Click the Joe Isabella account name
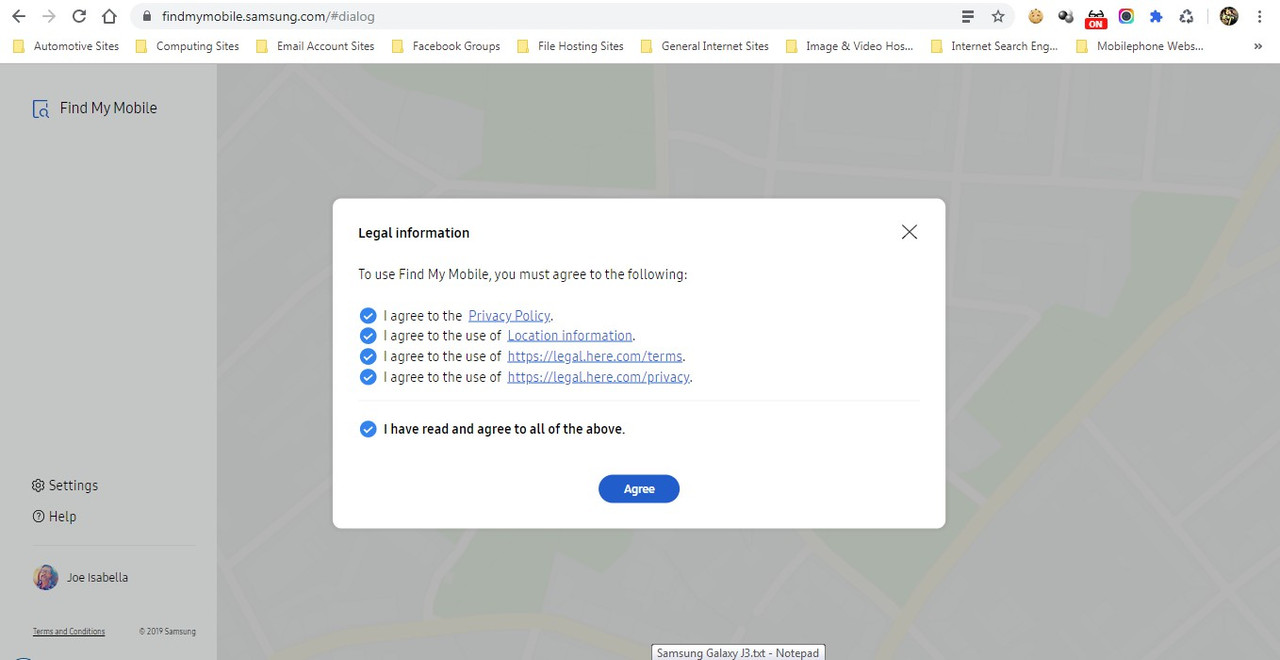Image resolution: width=1280 pixels, height=660 pixels. tap(97, 578)
